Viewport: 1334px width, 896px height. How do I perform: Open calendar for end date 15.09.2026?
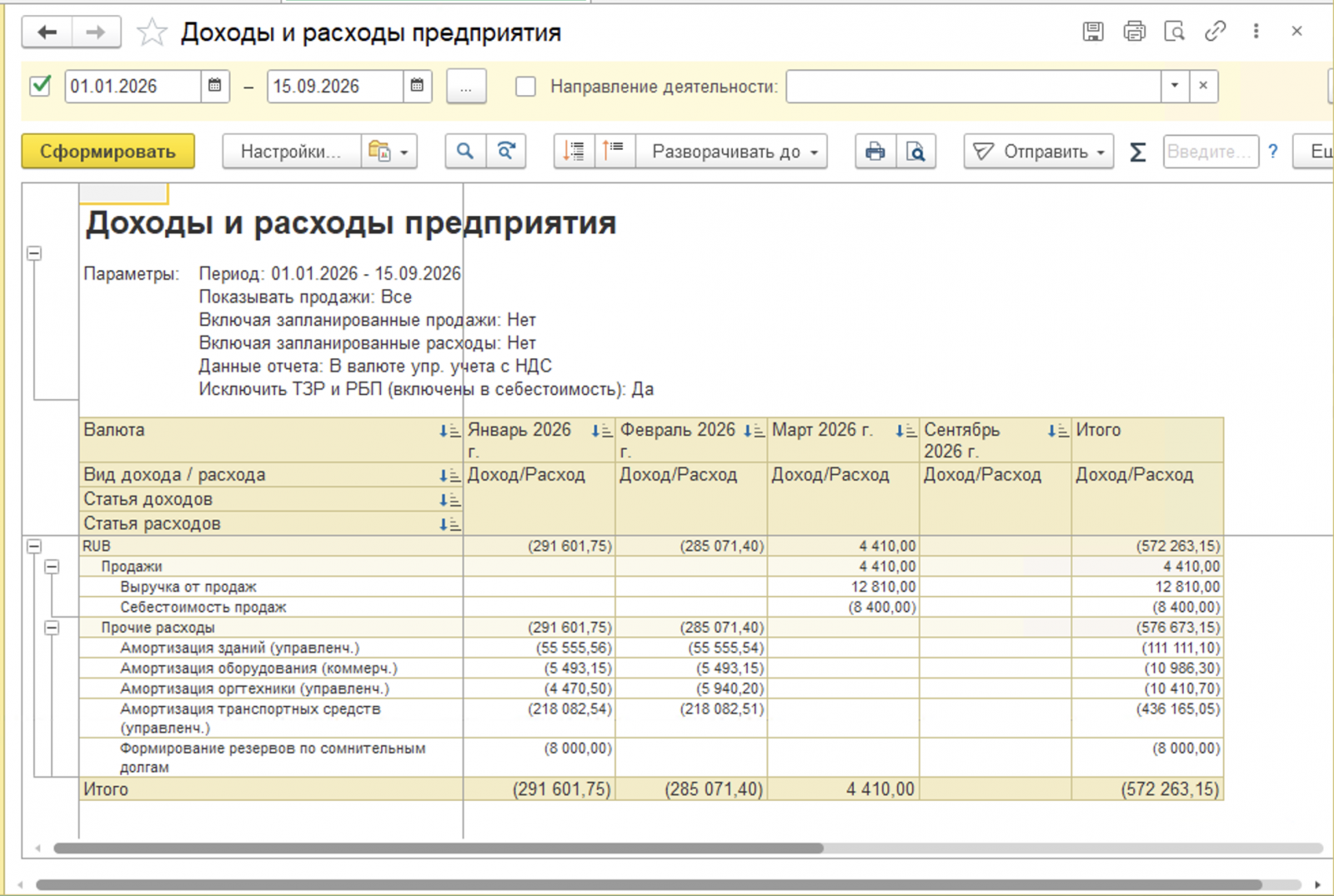click(417, 86)
